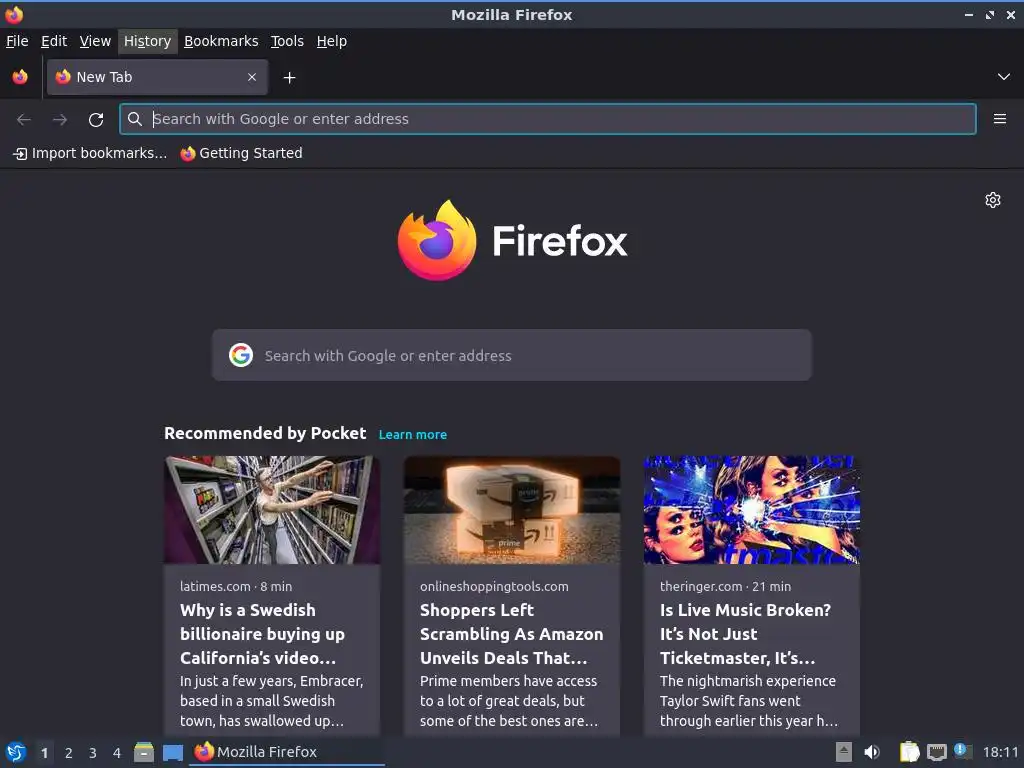Open the theringer.com concert article thumbnail
Viewport: 1024px width, 768px height.
tap(752, 510)
